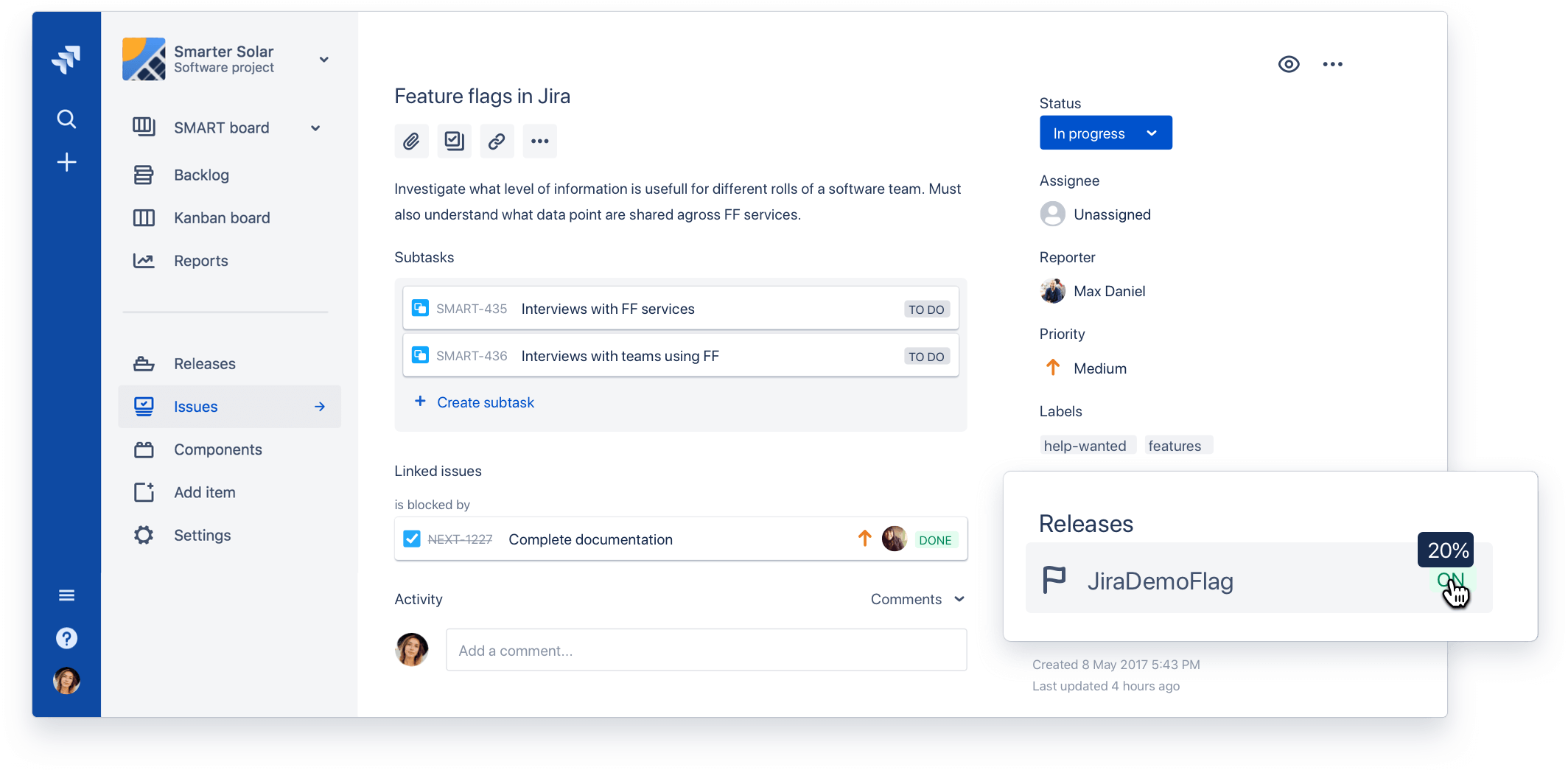Toggle the NEXT-1227 completed checkbox
Screen dimensions: 1568x770
coord(412,539)
